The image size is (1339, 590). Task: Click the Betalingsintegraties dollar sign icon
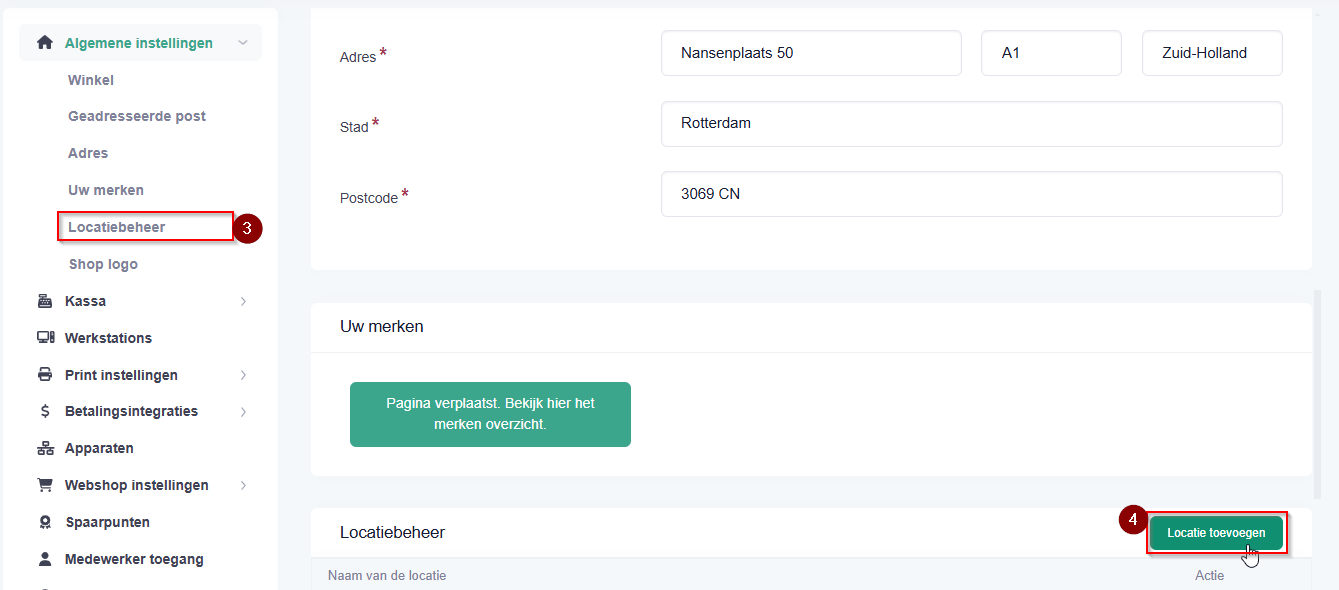[45, 411]
